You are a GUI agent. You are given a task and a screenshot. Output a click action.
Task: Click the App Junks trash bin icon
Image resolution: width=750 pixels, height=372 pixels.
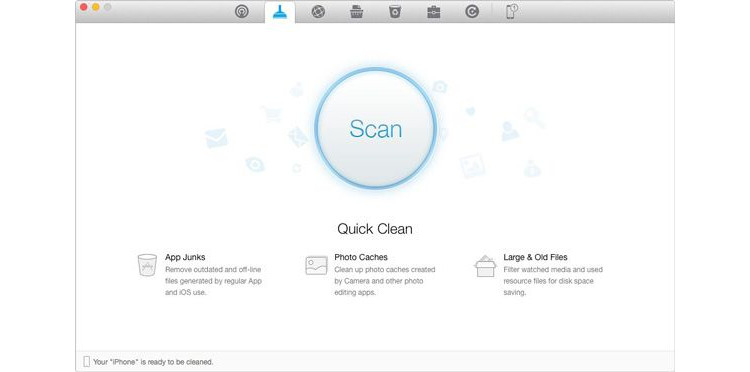coord(147,265)
